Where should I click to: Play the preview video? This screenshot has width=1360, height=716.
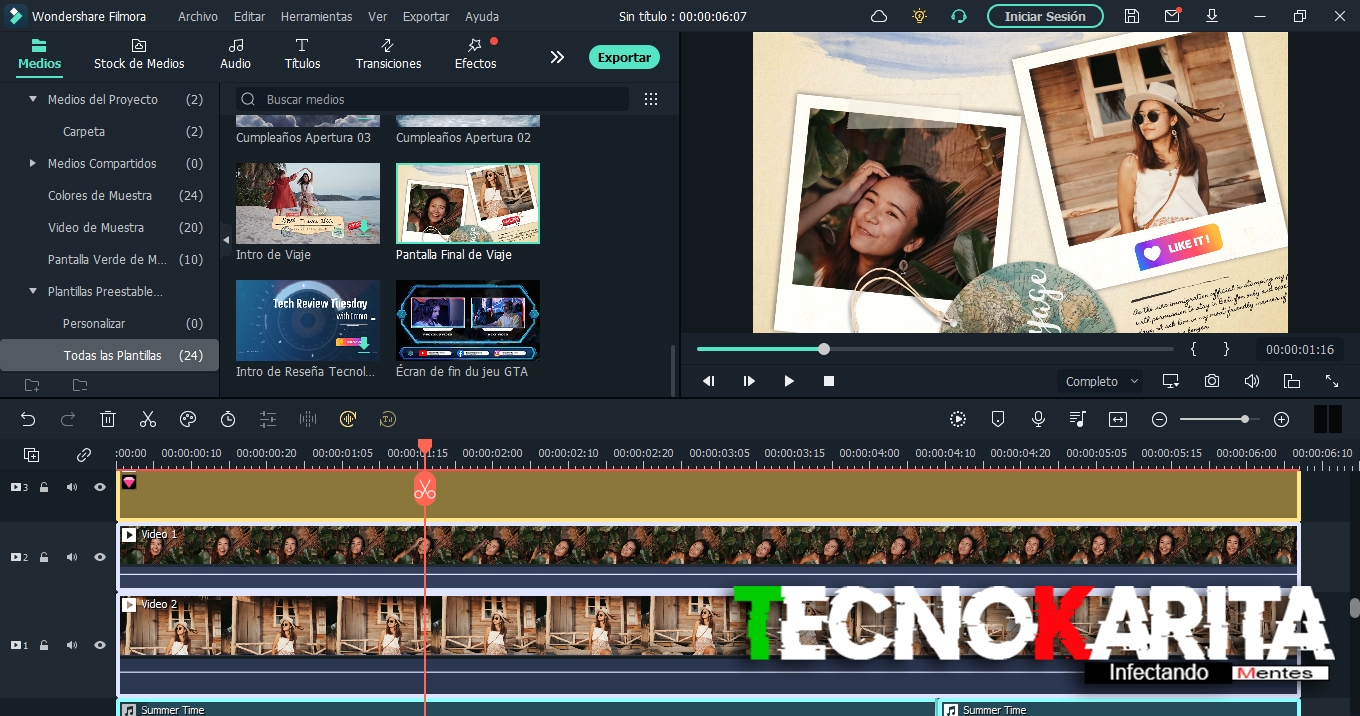coord(789,381)
